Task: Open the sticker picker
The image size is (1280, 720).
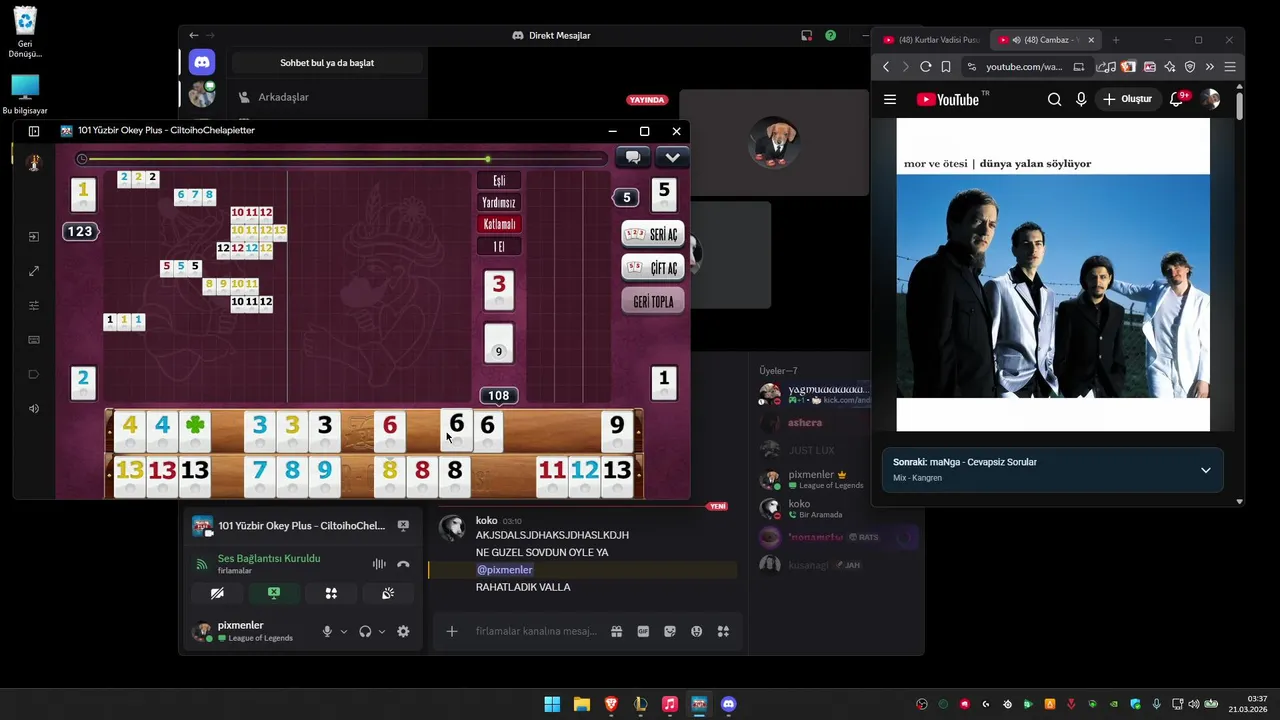Action: [670, 631]
